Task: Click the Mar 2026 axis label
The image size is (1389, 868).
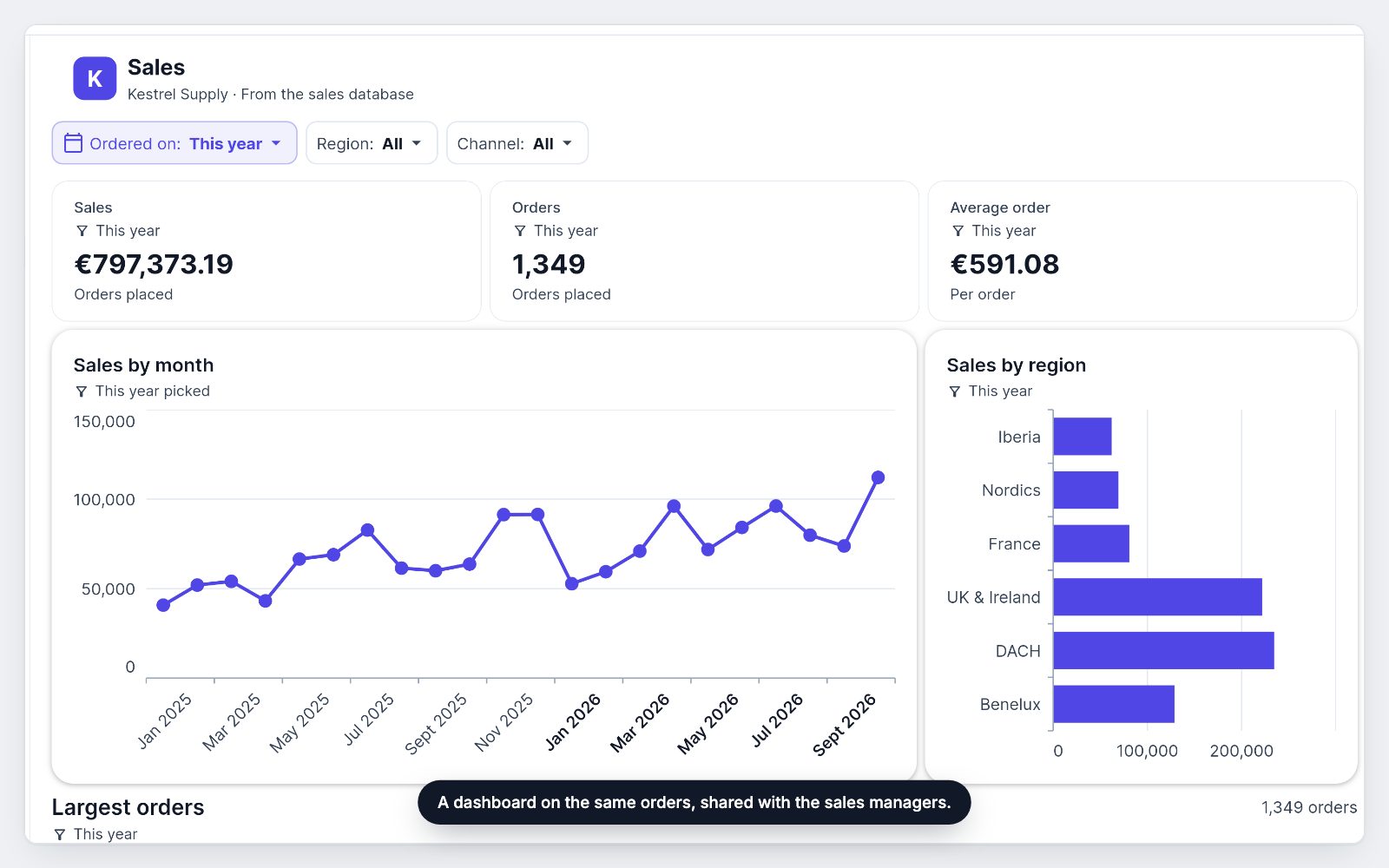Action: click(640, 722)
